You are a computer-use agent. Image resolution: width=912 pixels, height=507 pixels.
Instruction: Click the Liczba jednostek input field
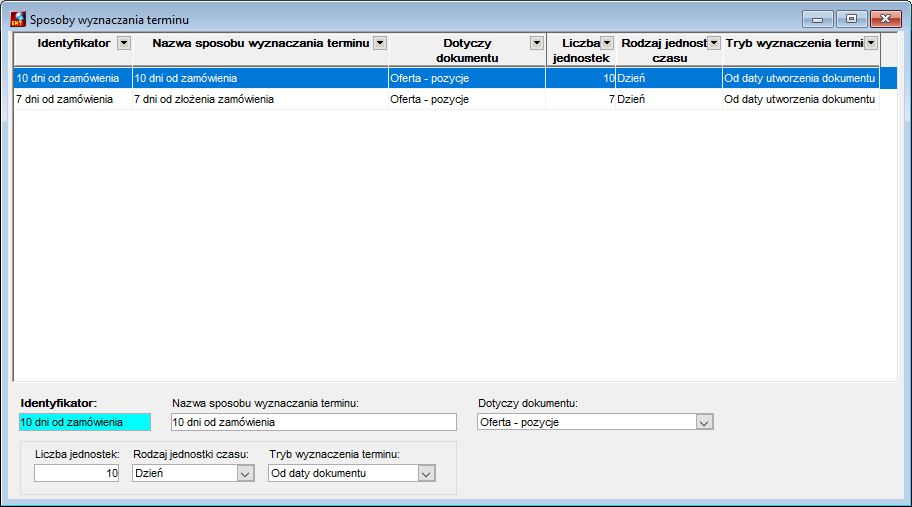coord(76,473)
